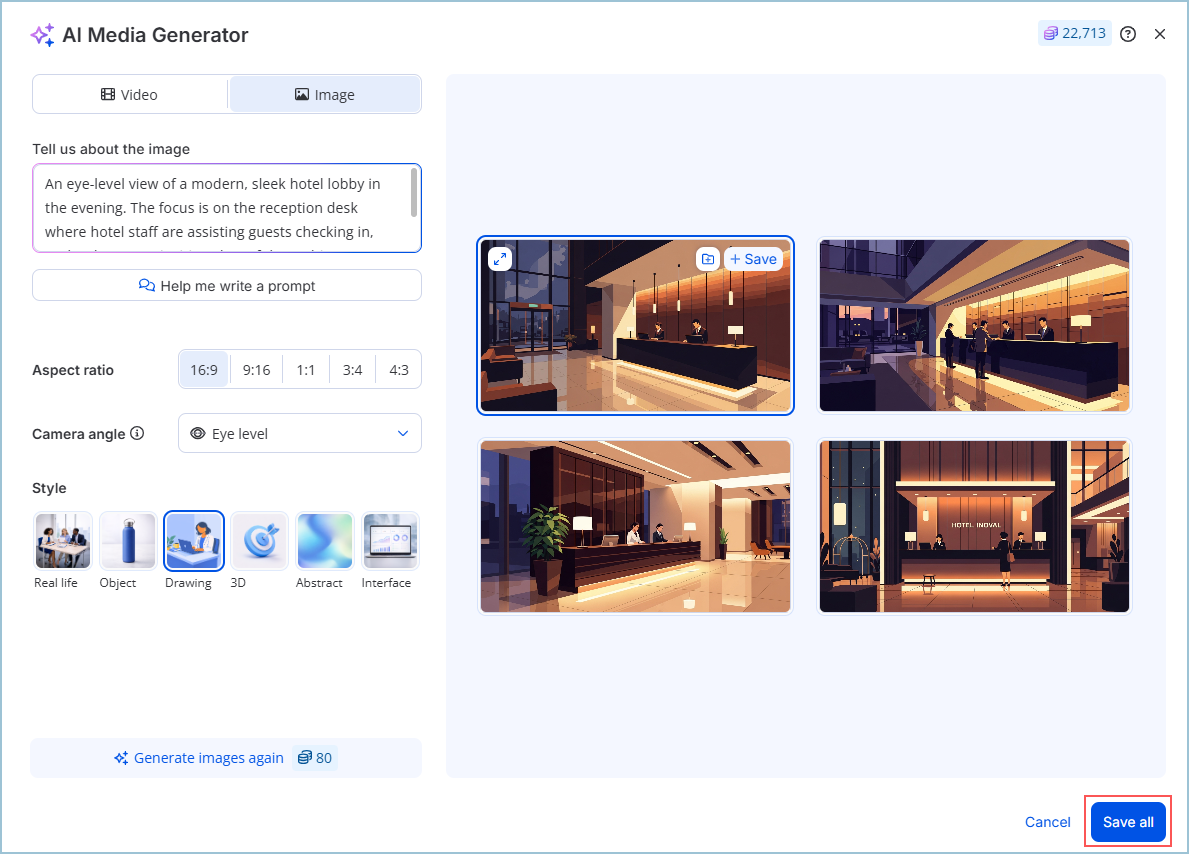Set aspect ratio to 9:16
Image resolution: width=1189 pixels, height=854 pixels.
[x=256, y=370]
